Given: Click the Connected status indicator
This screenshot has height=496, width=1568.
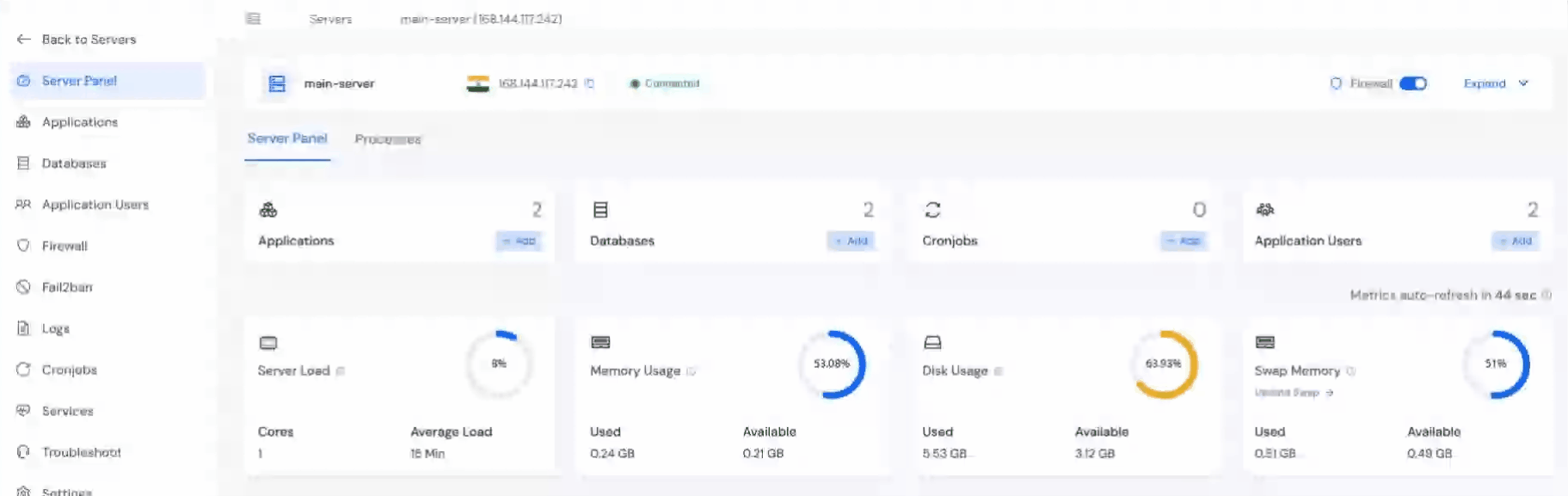Looking at the screenshot, I should click(x=664, y=83).
